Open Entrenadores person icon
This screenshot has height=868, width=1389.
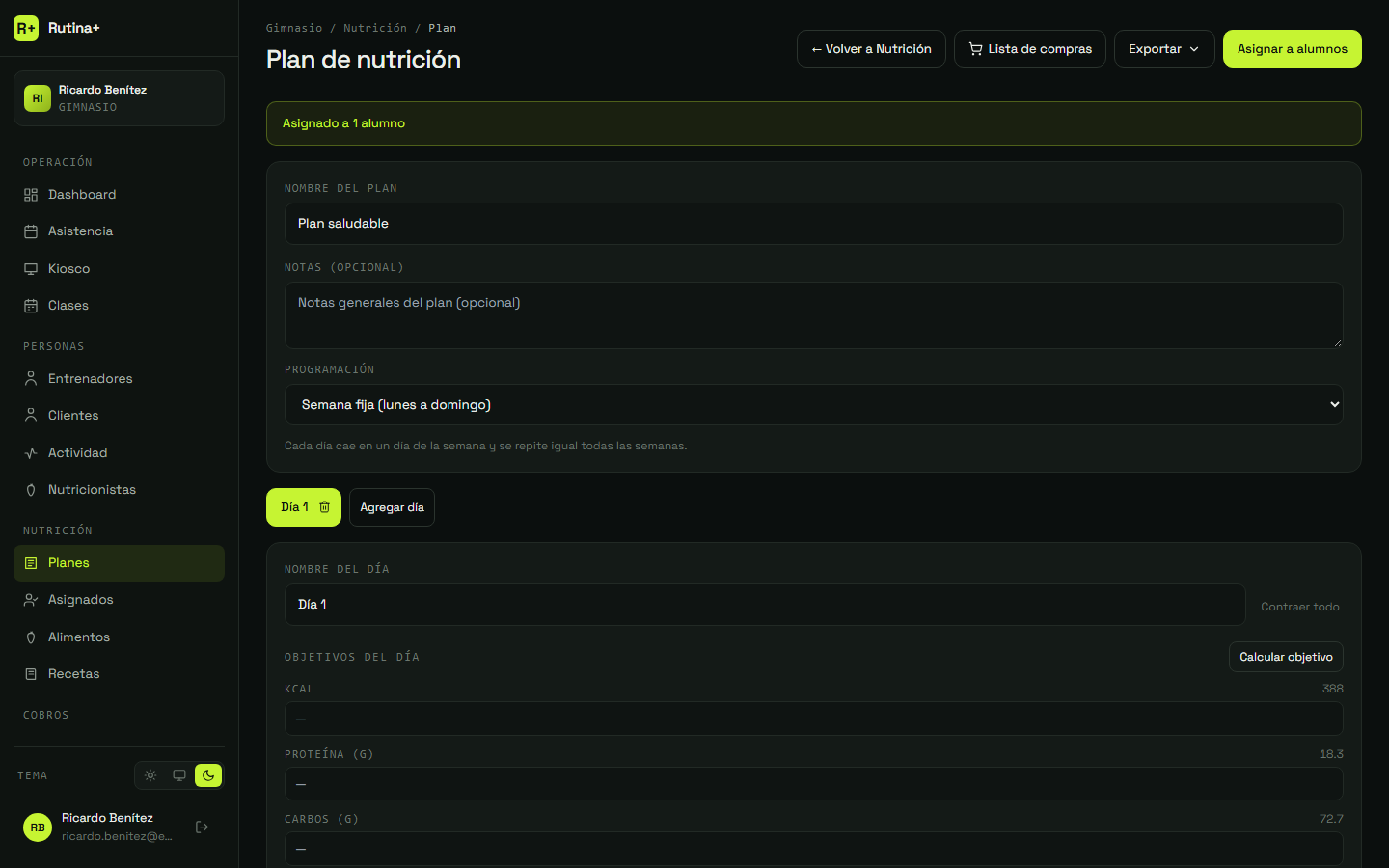coord(31,379)
